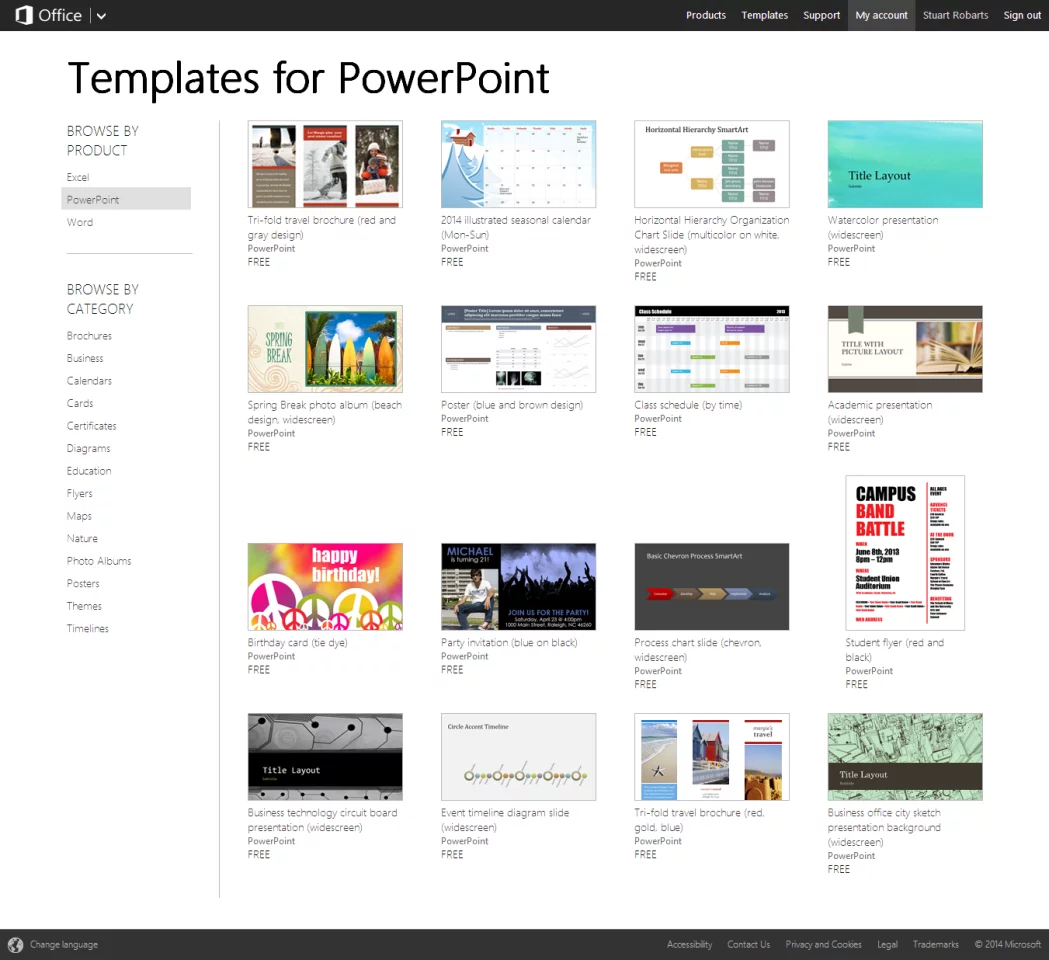Open the Support menu
The height and width of the screenshot is (960, 1049).
tap(821, 15)
